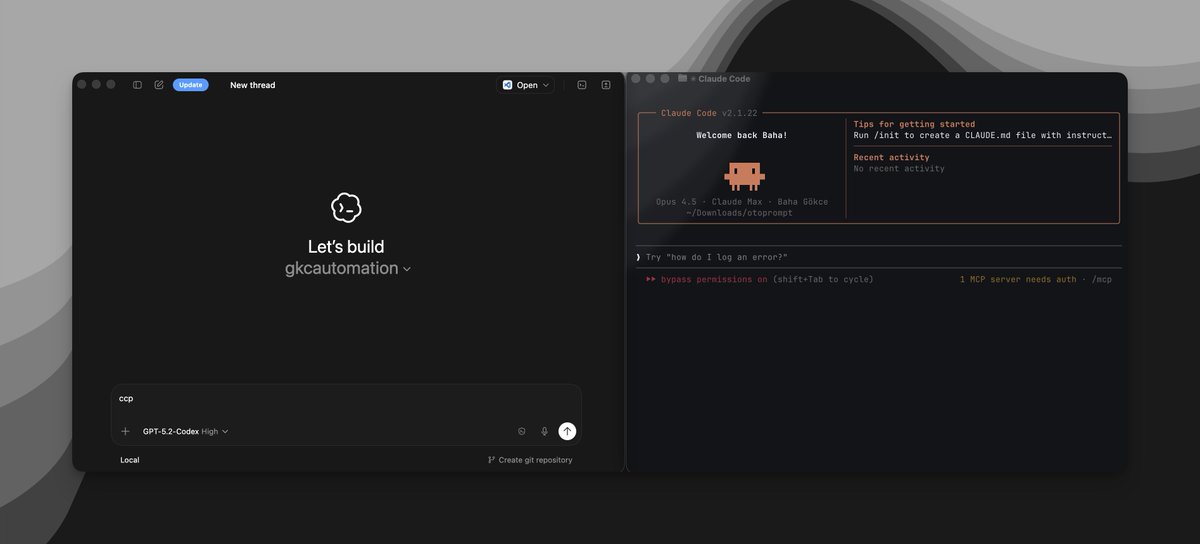Click the Tips for getting started heading
The image size is (1200, 544).
[914, 124]
